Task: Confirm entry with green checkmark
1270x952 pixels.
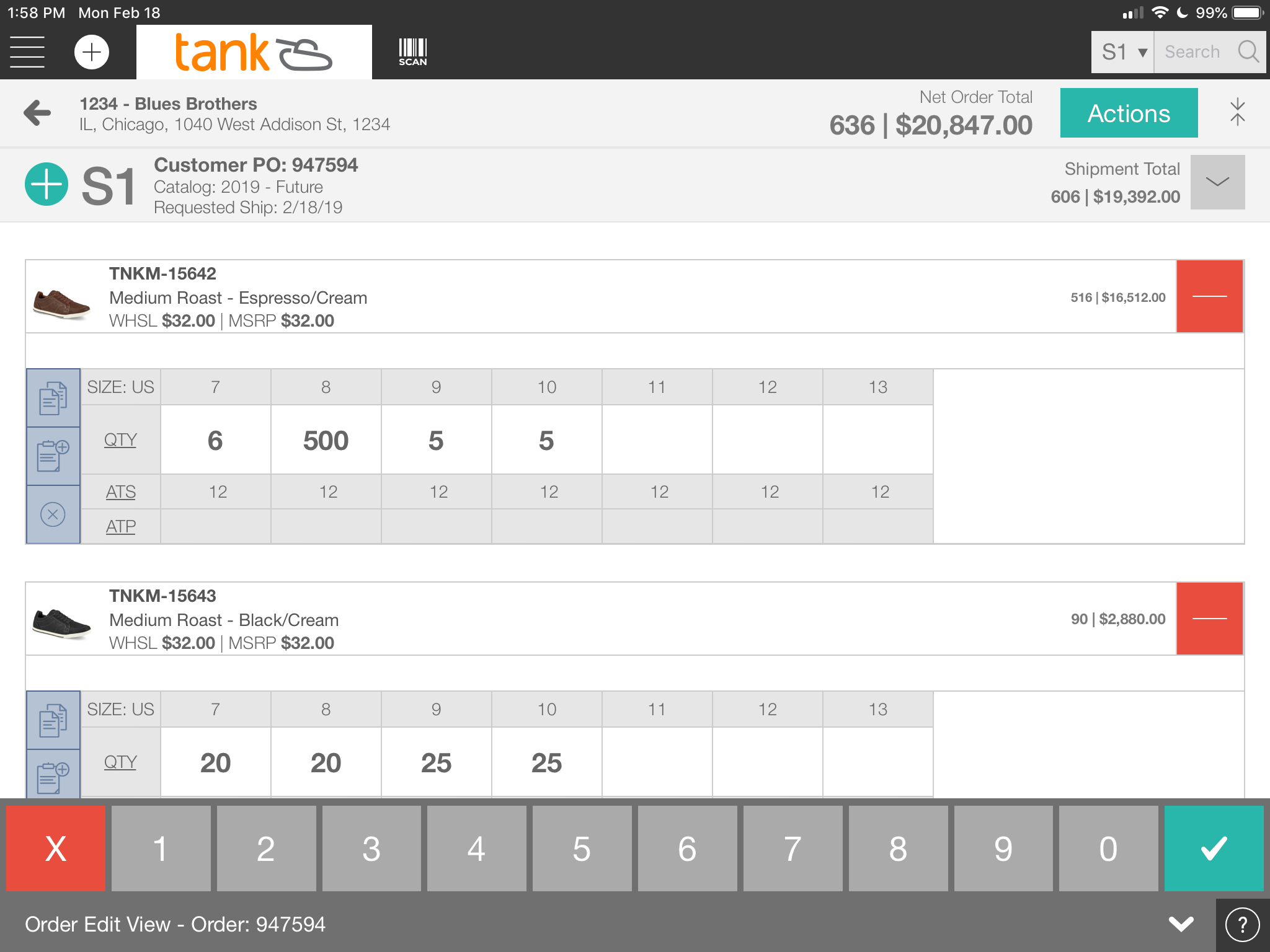Action: coord(1214,848)
